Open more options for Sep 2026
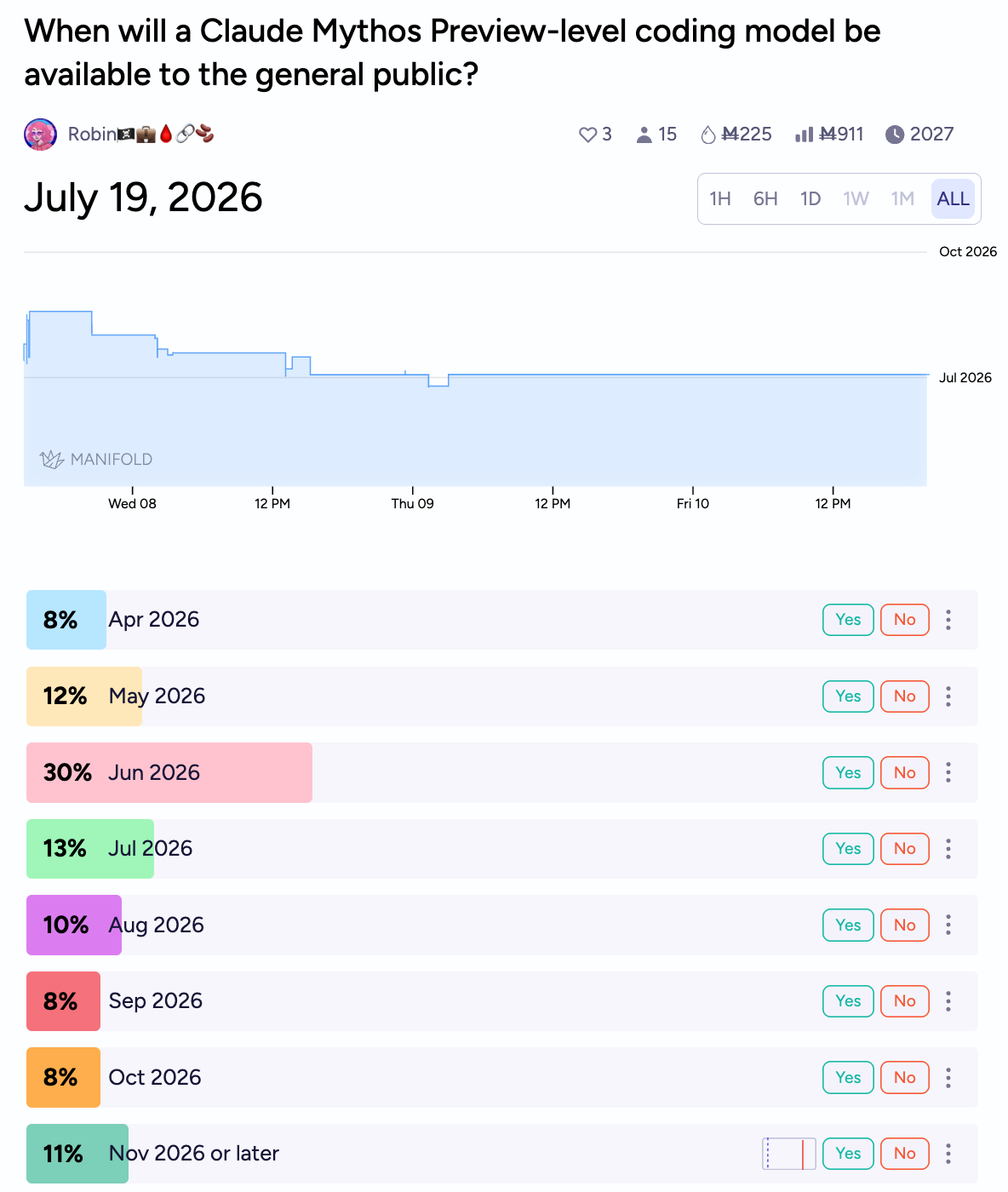The height and width of the screenshot is (1192, 1008). pos(948,1001)
